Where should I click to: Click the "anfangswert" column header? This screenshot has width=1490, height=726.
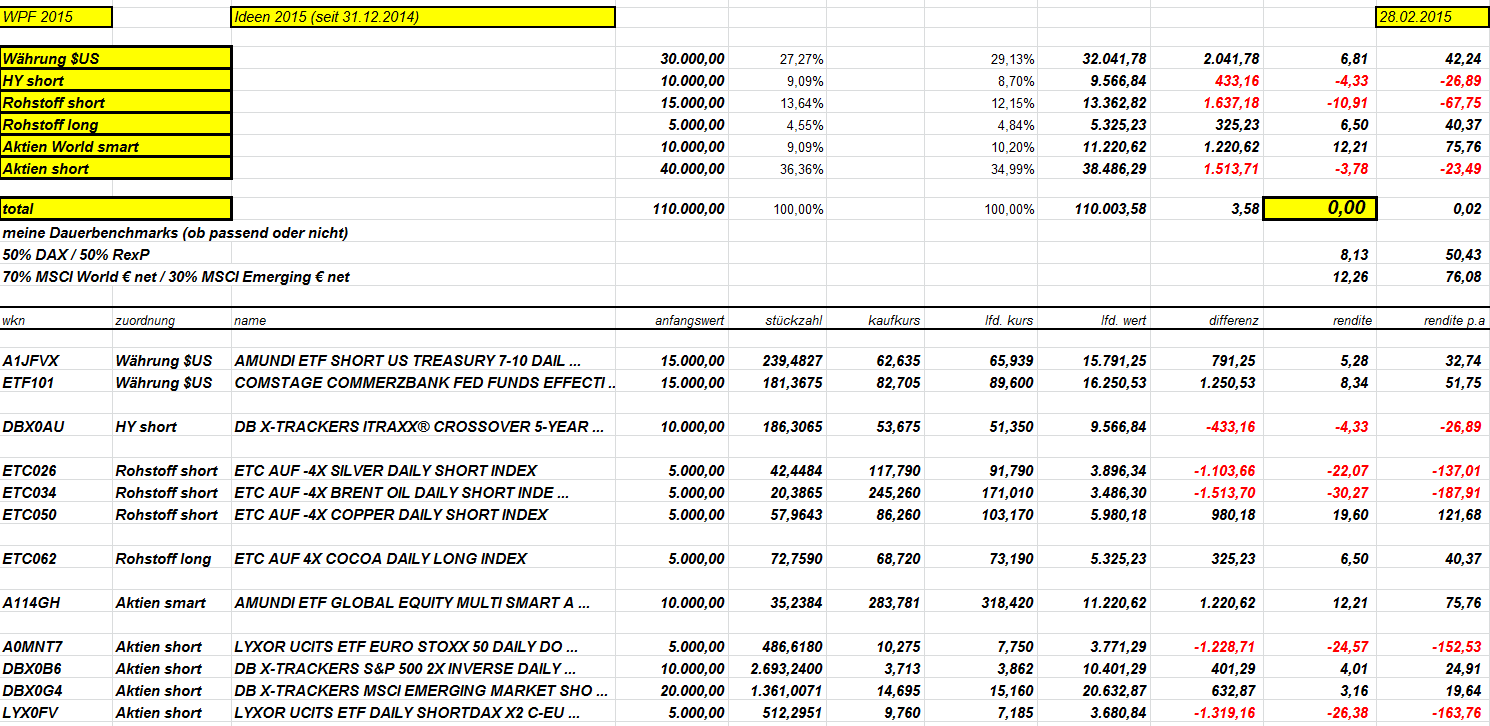coord(689,321)
